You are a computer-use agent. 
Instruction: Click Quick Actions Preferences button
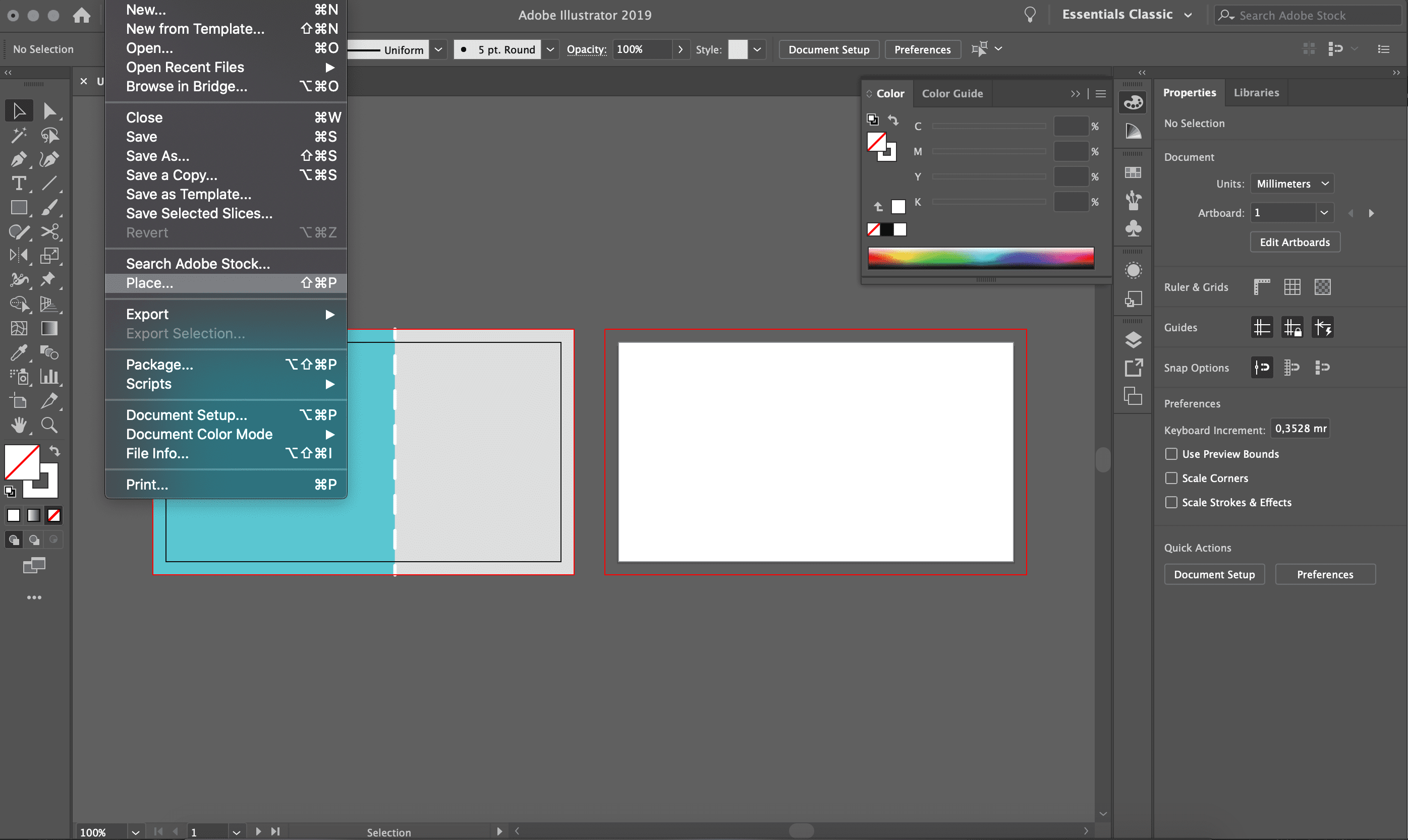click(x=1325, y=574)
